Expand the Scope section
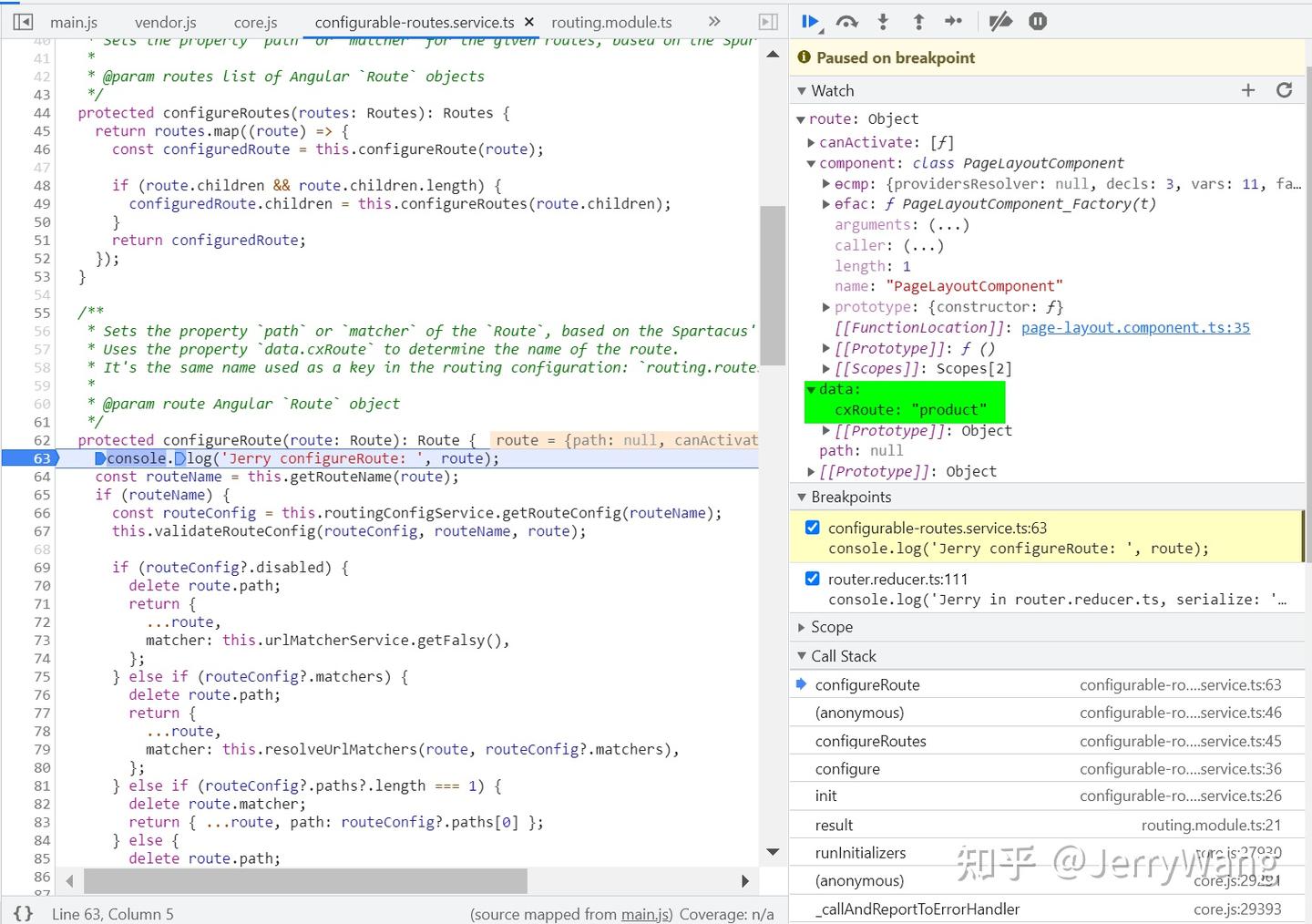 pyautogui.click(x=802, y=627)
